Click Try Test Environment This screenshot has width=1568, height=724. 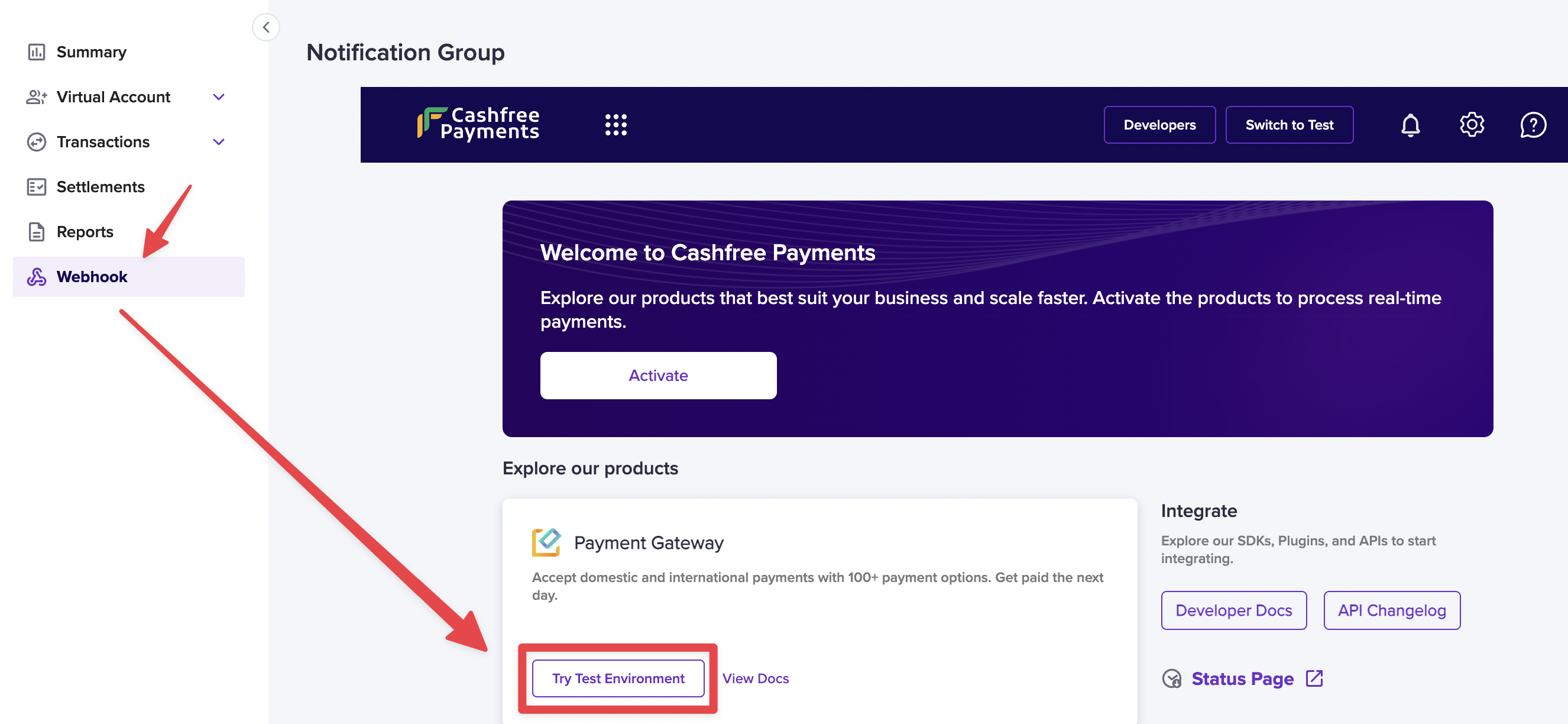[617, 678]
